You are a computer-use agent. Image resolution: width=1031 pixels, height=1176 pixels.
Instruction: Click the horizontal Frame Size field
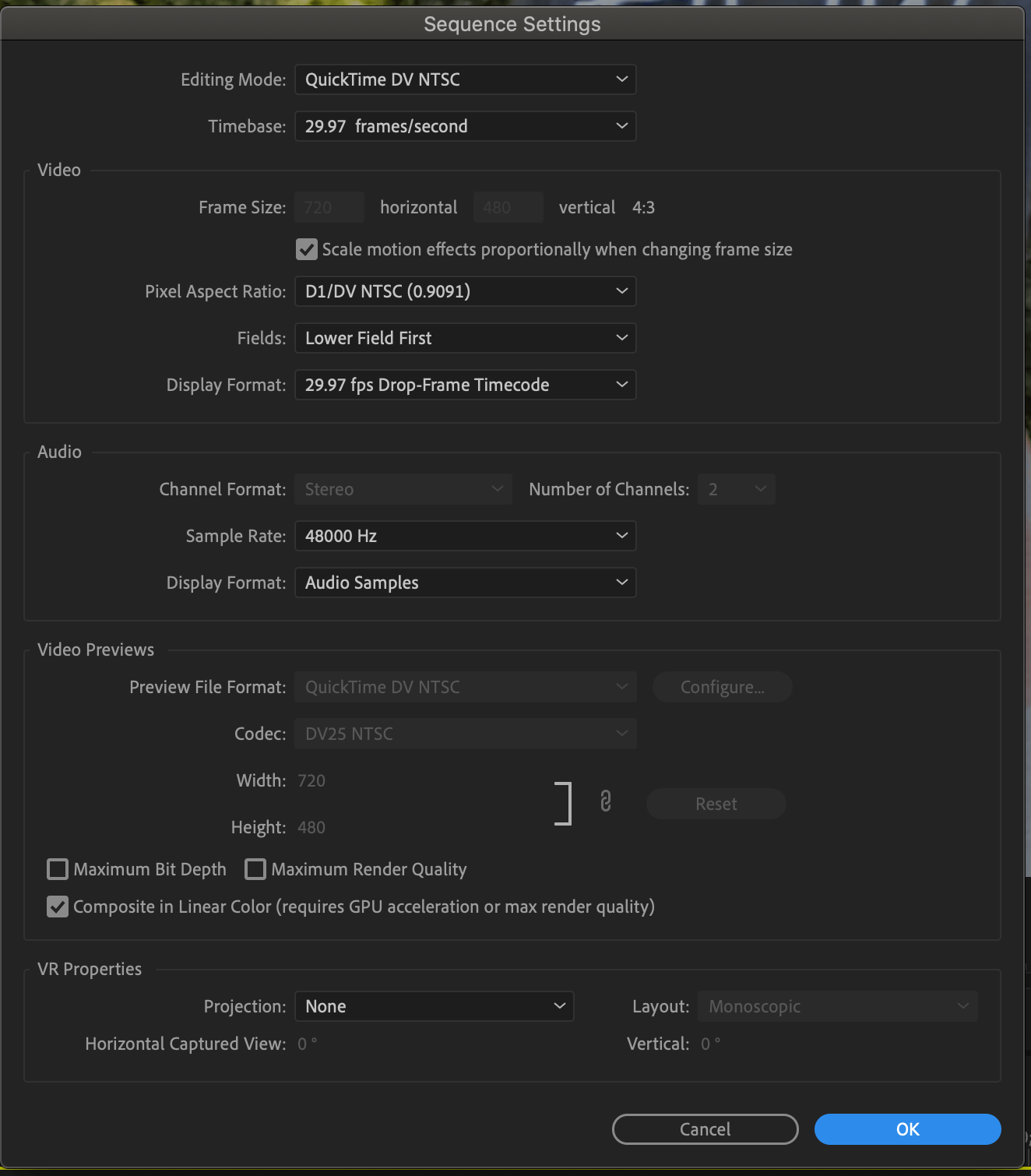[x=329, y=206]
